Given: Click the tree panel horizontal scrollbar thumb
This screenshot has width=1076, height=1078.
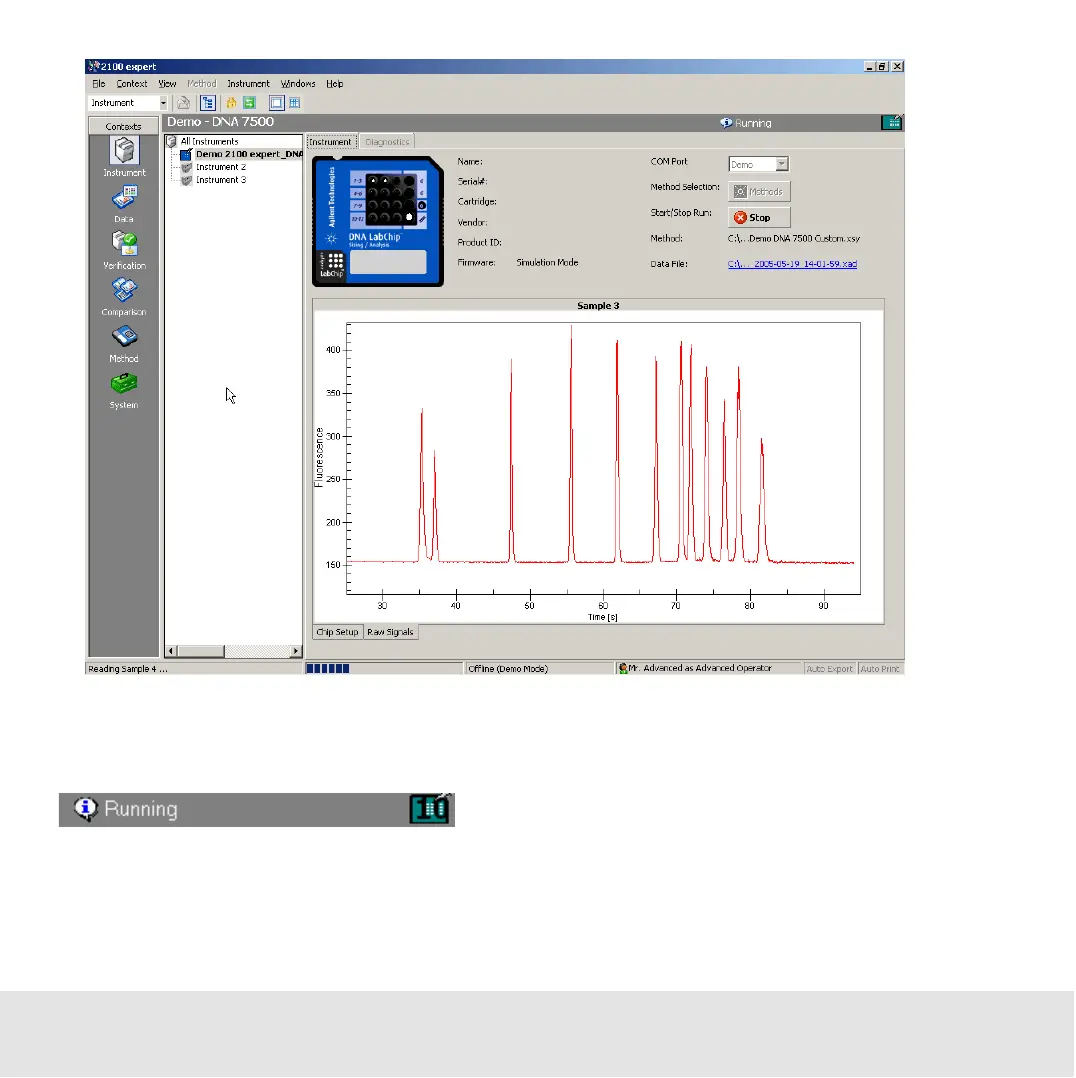Looking at the screenshot, I should (201, 650).
